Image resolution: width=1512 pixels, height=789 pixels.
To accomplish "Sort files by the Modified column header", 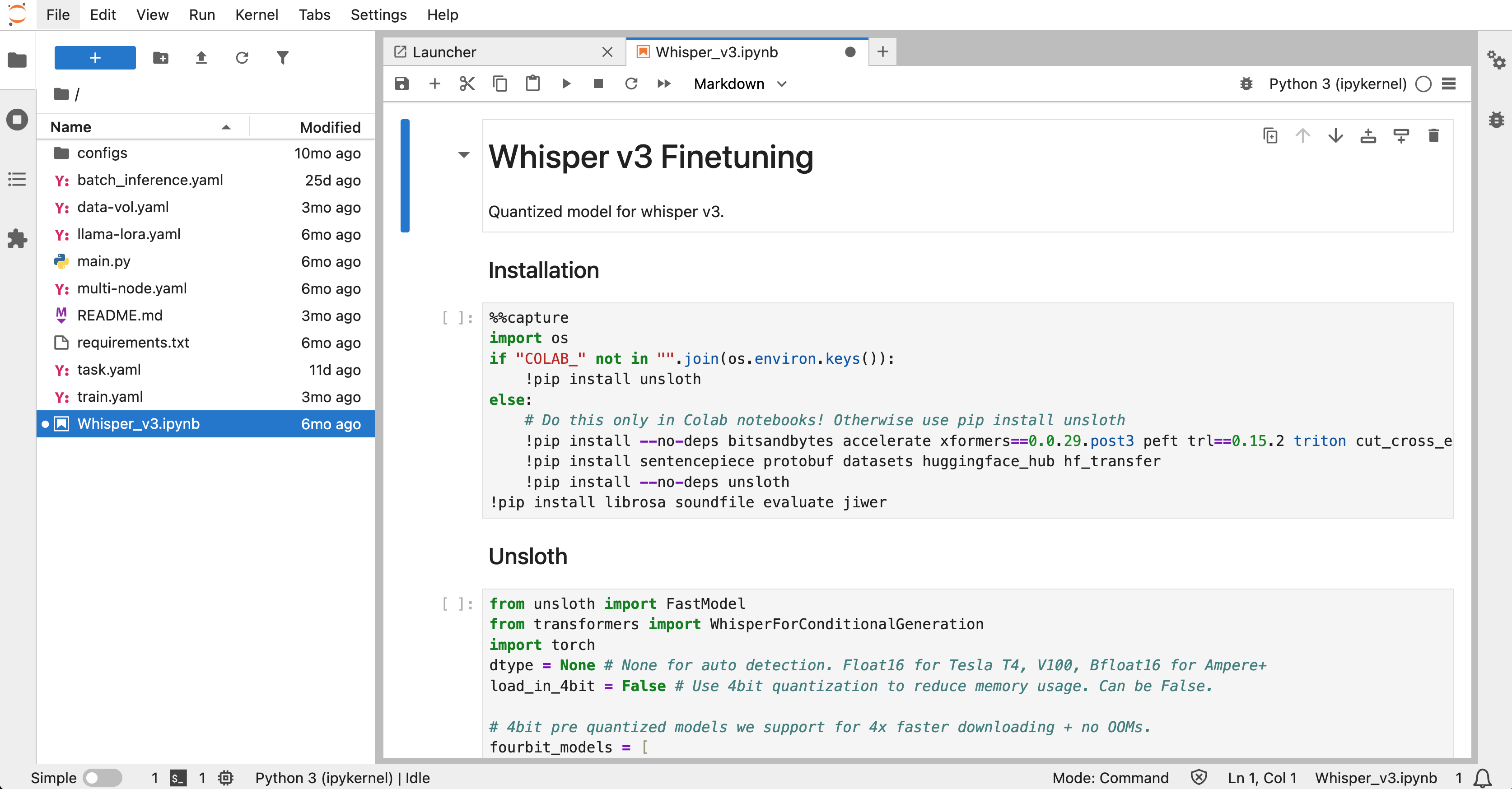I will click(313, 127).
